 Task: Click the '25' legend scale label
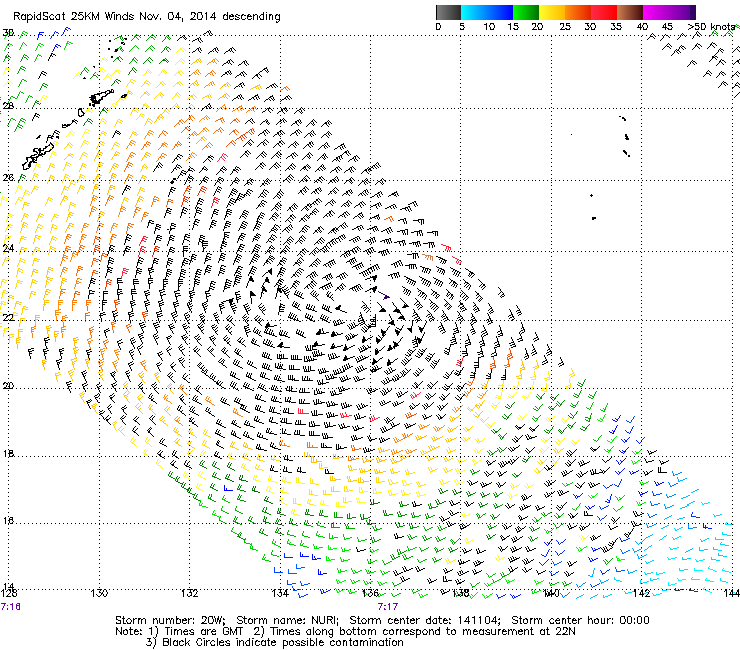(x=565, y=26)
